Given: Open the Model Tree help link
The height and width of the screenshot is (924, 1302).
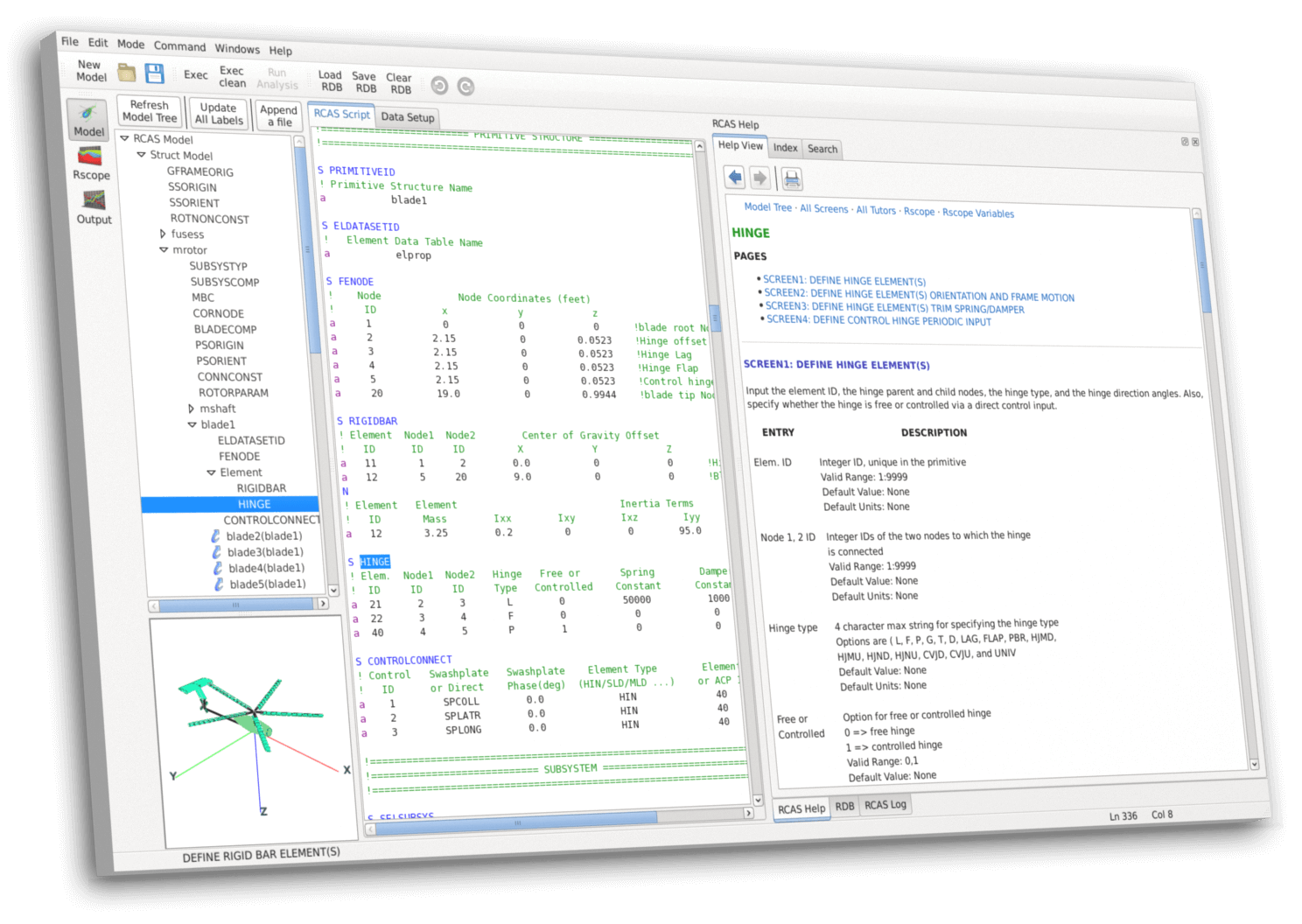Looking at the screenshot, I should click(767, 206).
